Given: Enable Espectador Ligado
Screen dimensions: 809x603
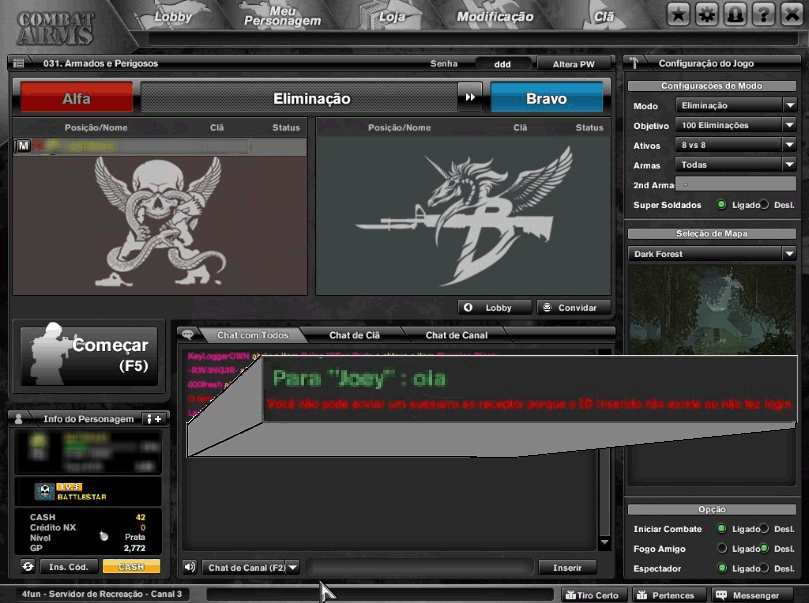Looking at the screenshot, I should tap(722, 568).
